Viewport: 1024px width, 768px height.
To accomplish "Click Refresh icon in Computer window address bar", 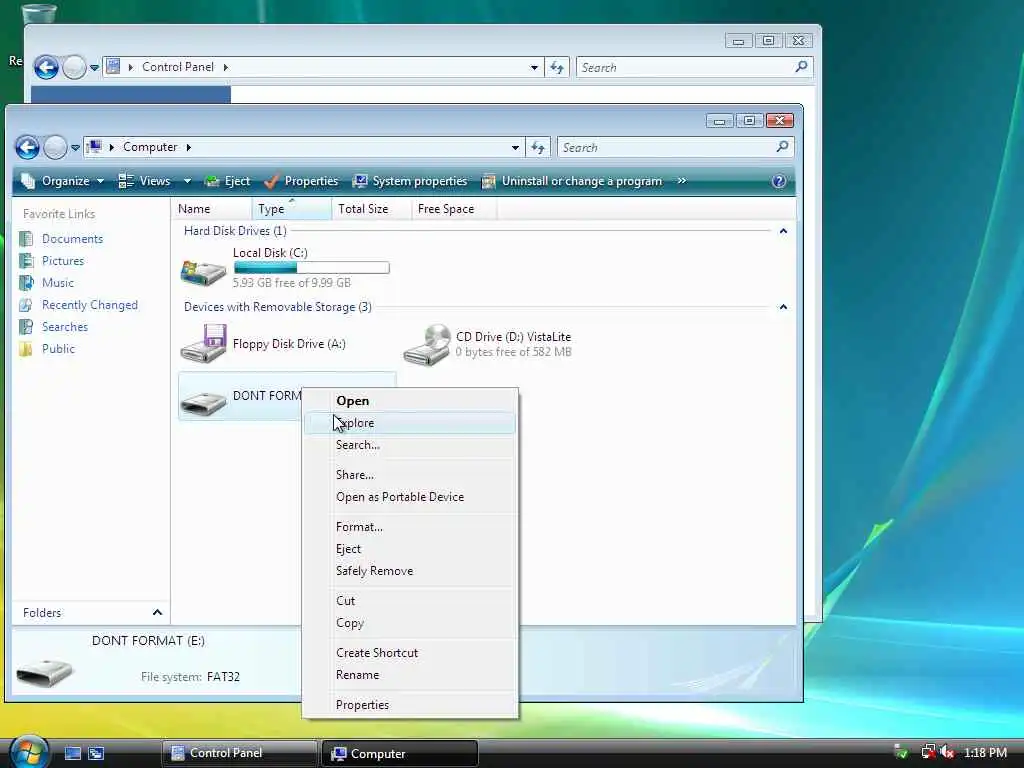I will coord(538,148).
